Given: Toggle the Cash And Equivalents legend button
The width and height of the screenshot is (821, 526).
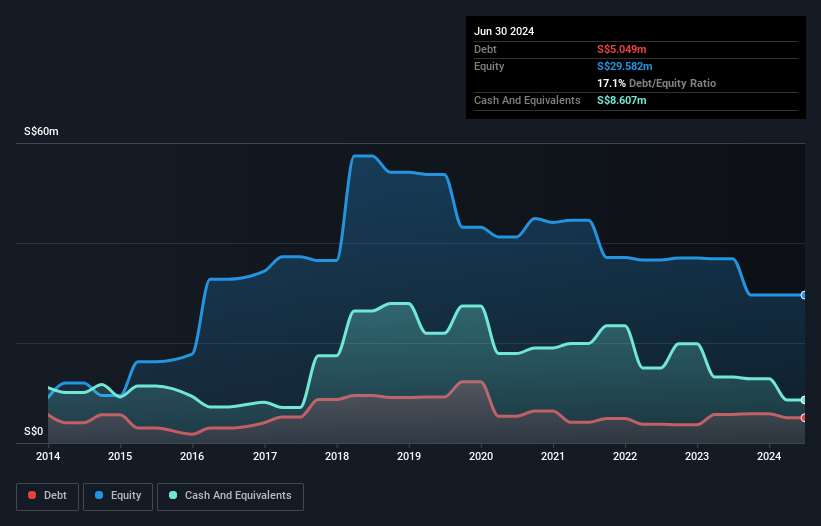Looking at the screenshot, I should point(230,496).
